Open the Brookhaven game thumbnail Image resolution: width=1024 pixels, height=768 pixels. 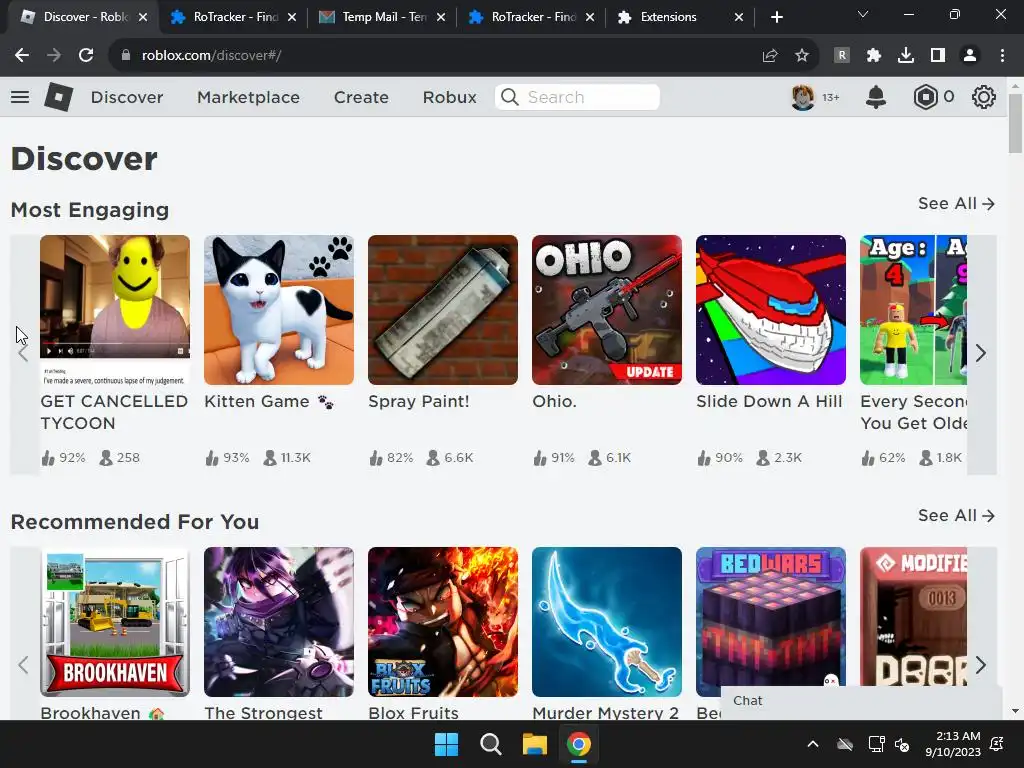[x=115, y=622]
